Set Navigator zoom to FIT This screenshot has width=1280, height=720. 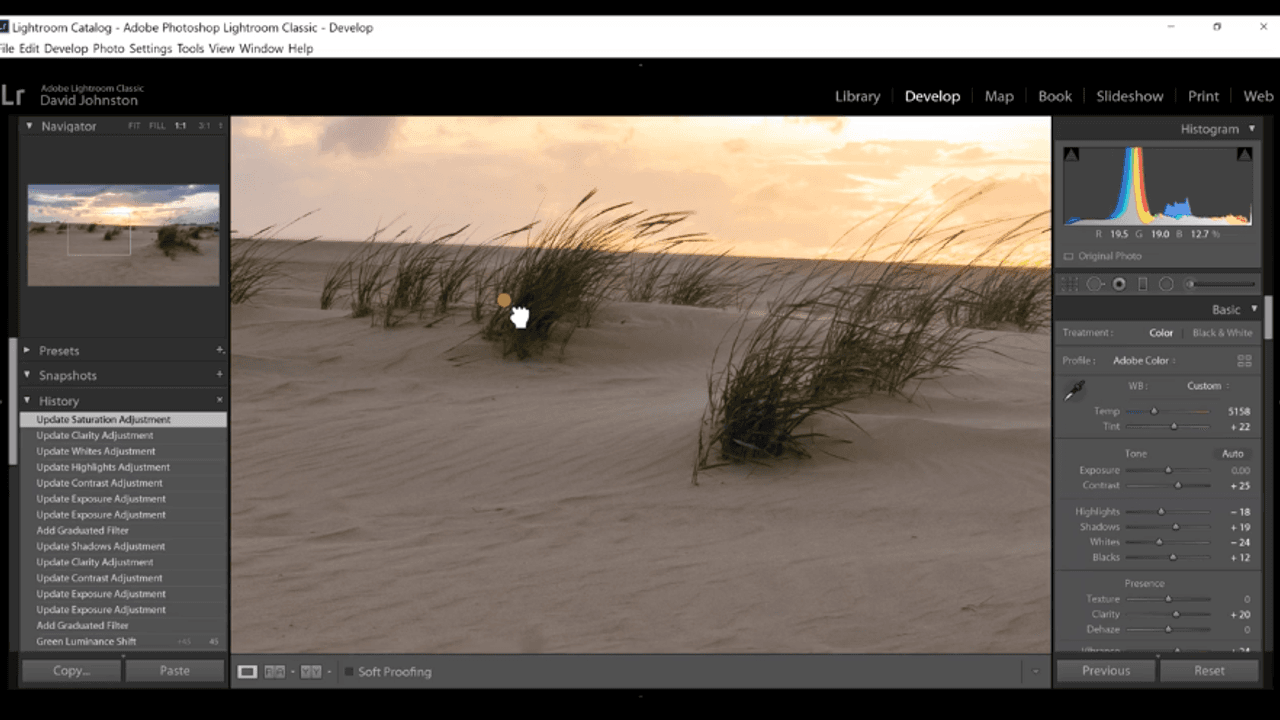(x=134, y=126)
